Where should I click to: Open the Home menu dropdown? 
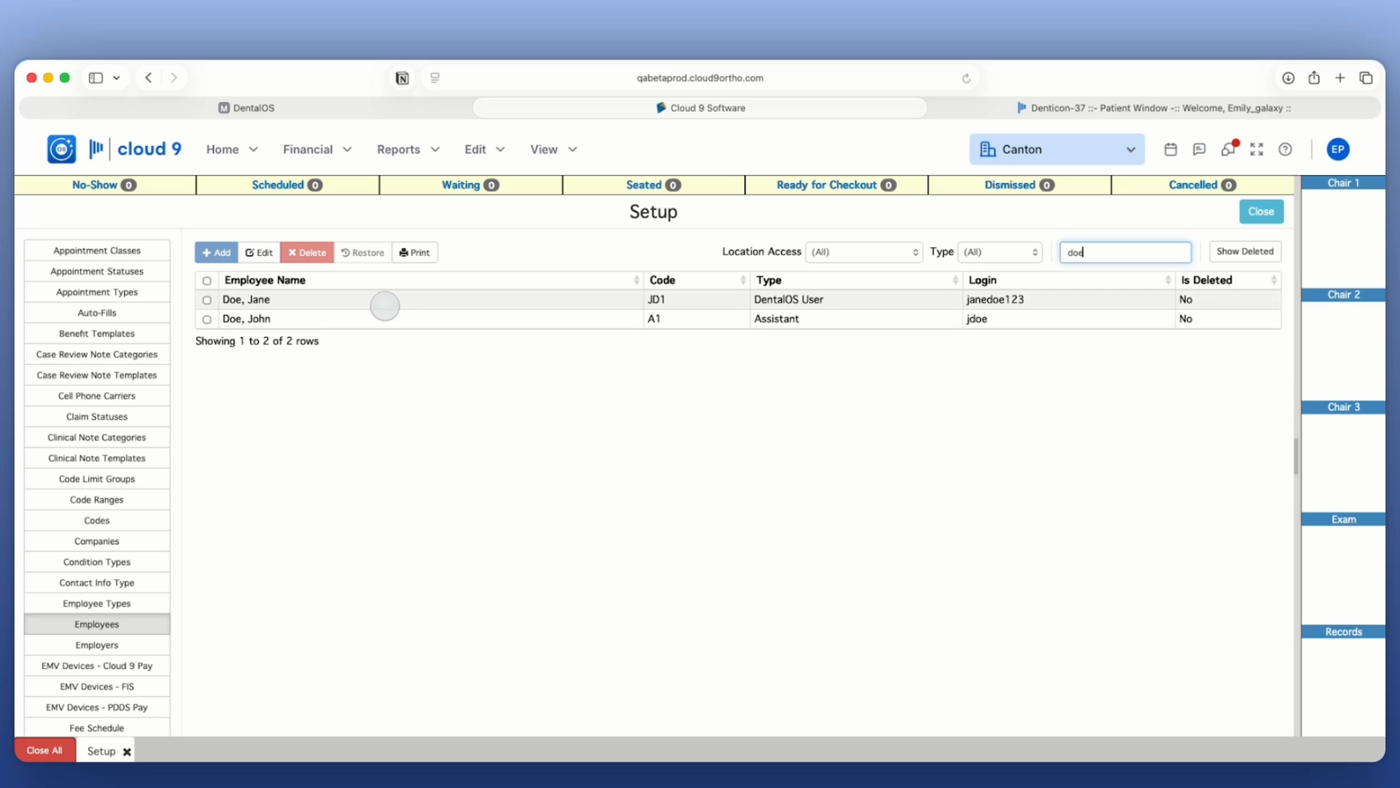tap(232, 149)
